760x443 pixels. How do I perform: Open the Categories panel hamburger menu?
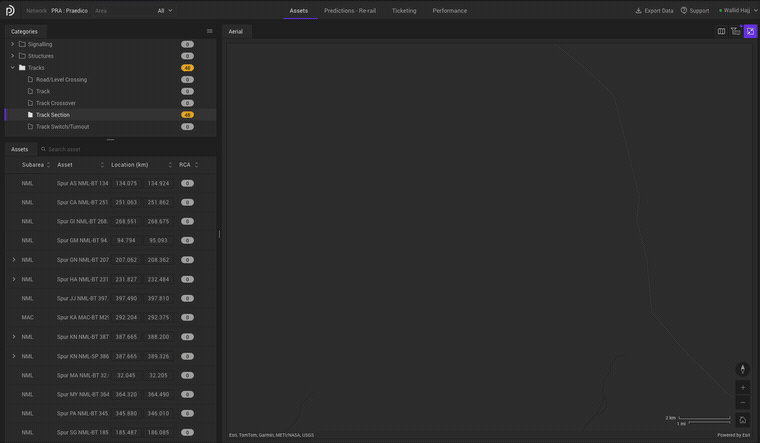tap(209, 31)
